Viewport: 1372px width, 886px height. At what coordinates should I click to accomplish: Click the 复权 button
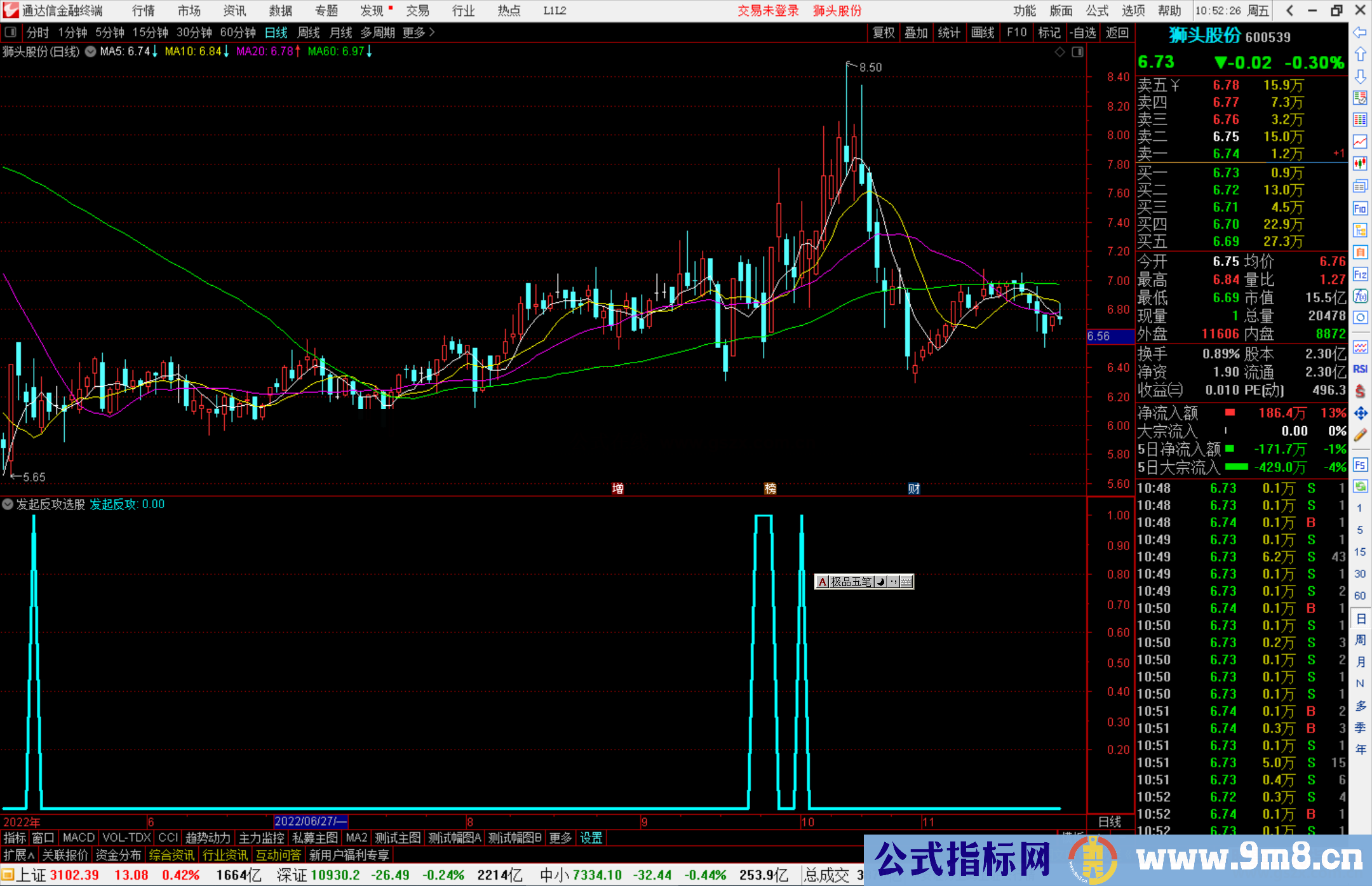point(884,32)
